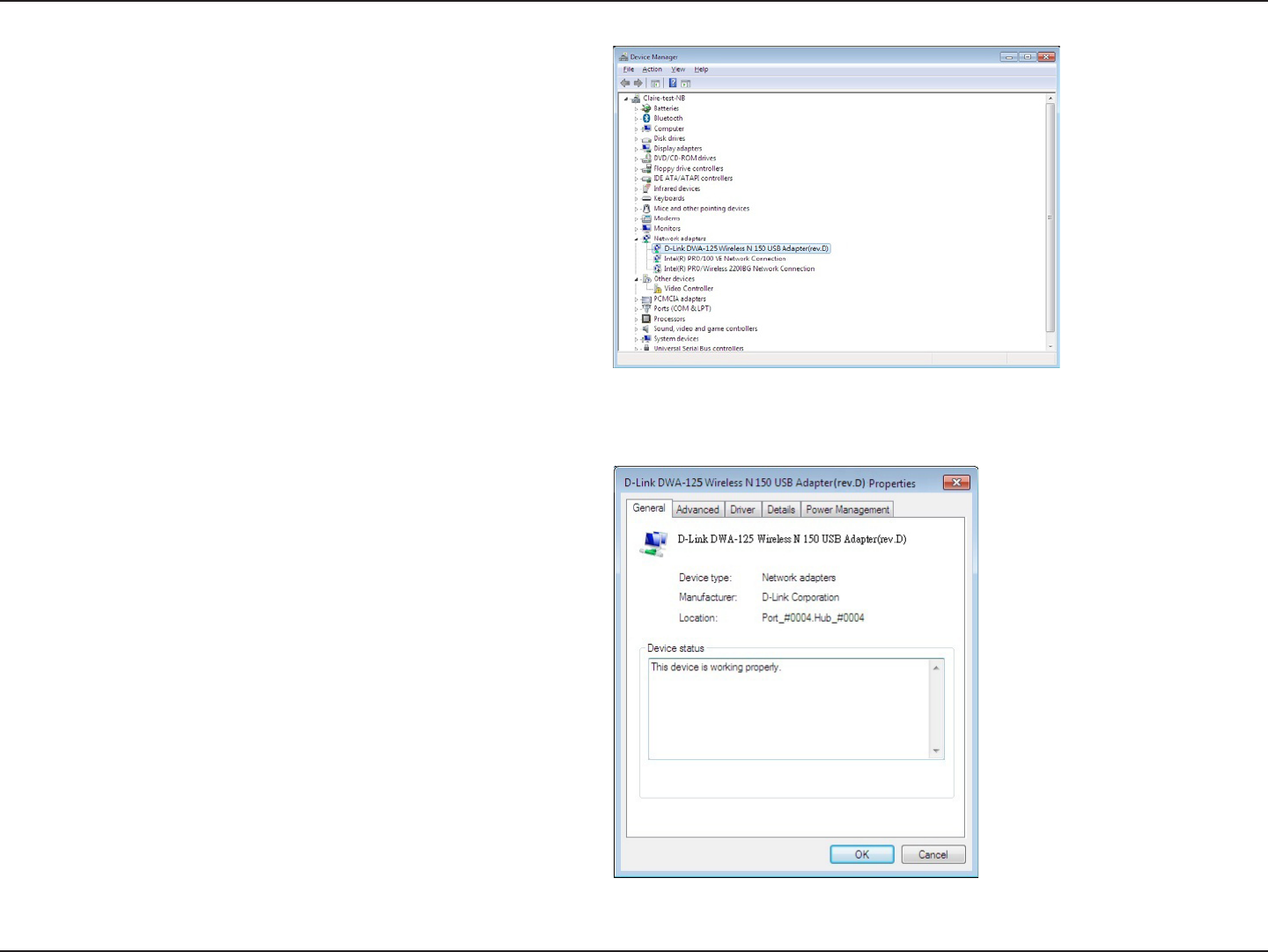Switch to the Driver tab
This screenshot has width=1268, height=952.
click(742, 510)
